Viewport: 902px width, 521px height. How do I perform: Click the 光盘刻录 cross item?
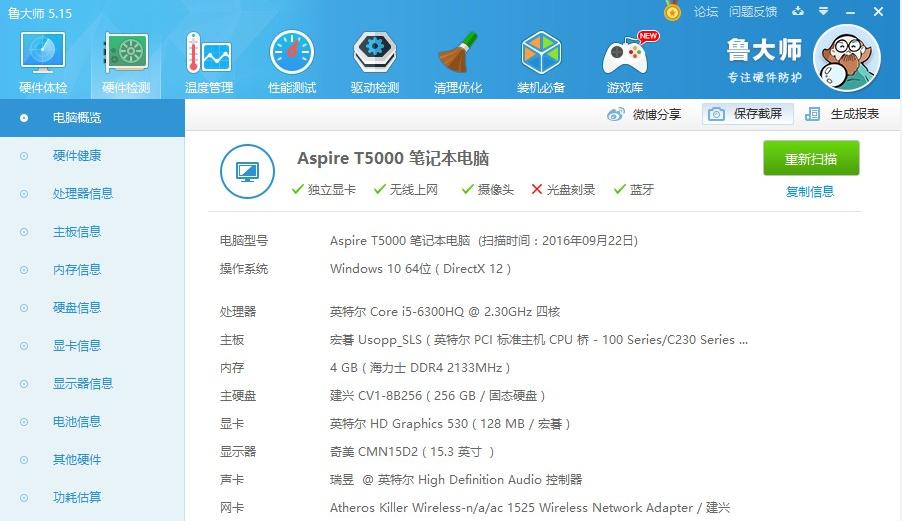(563, 190)
